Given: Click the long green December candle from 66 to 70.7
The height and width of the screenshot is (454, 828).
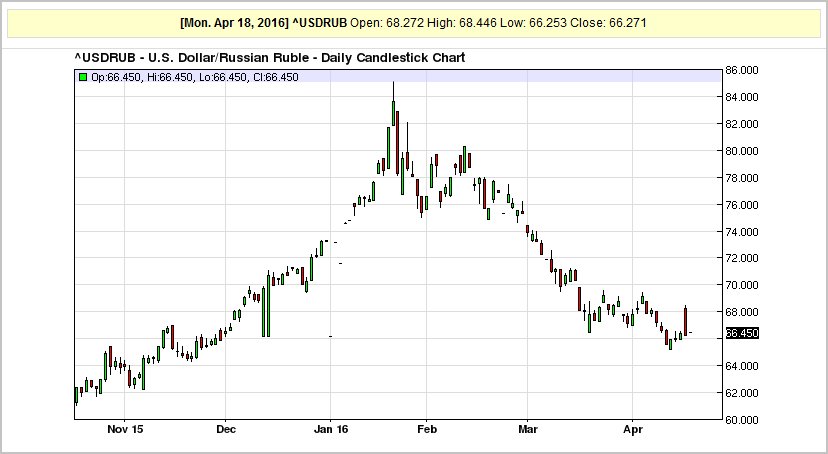Looking at the screenshot, I should [268, 305].
